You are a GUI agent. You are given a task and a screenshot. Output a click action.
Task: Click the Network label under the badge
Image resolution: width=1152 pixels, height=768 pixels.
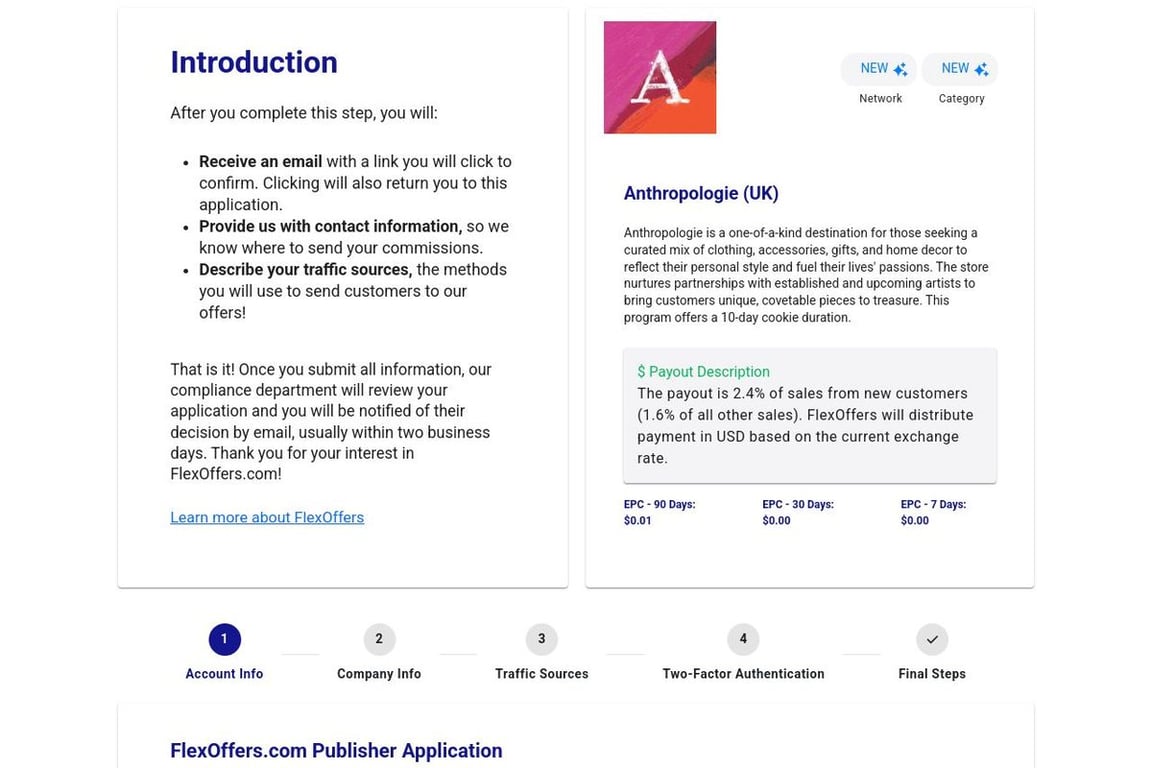point(880,98)
